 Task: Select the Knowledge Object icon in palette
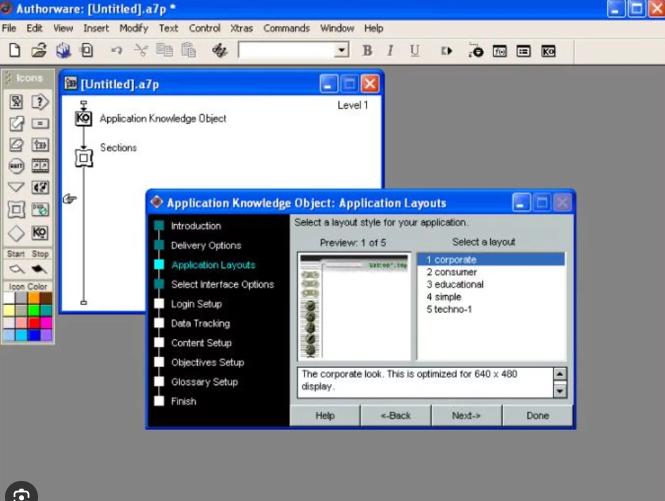coord(40,232)
